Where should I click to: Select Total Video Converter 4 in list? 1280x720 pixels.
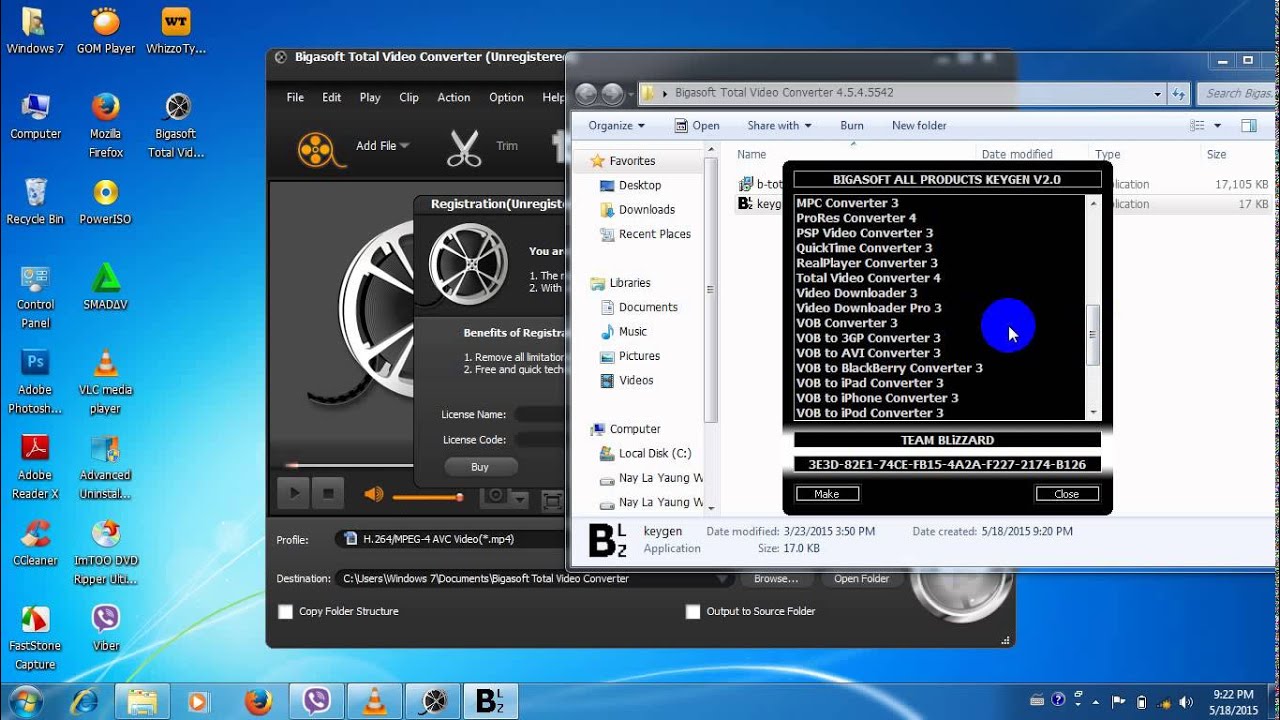coord(868,278)
